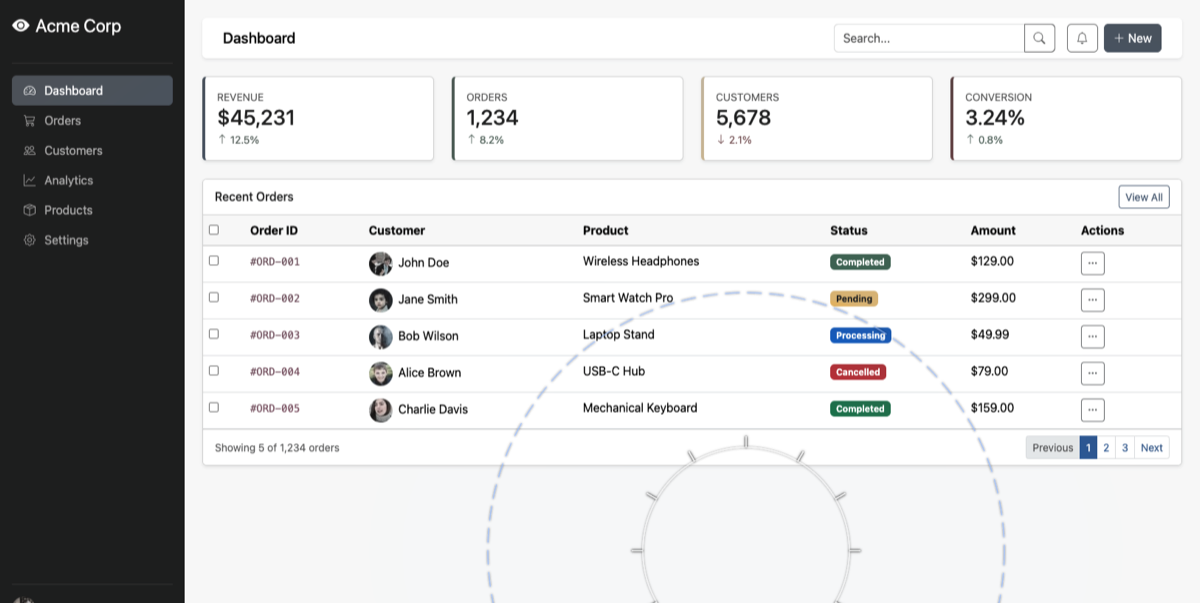Open actions menu for John Doe's order
The width and height of the screenshot is (1200, 603).
(1092, 263)
